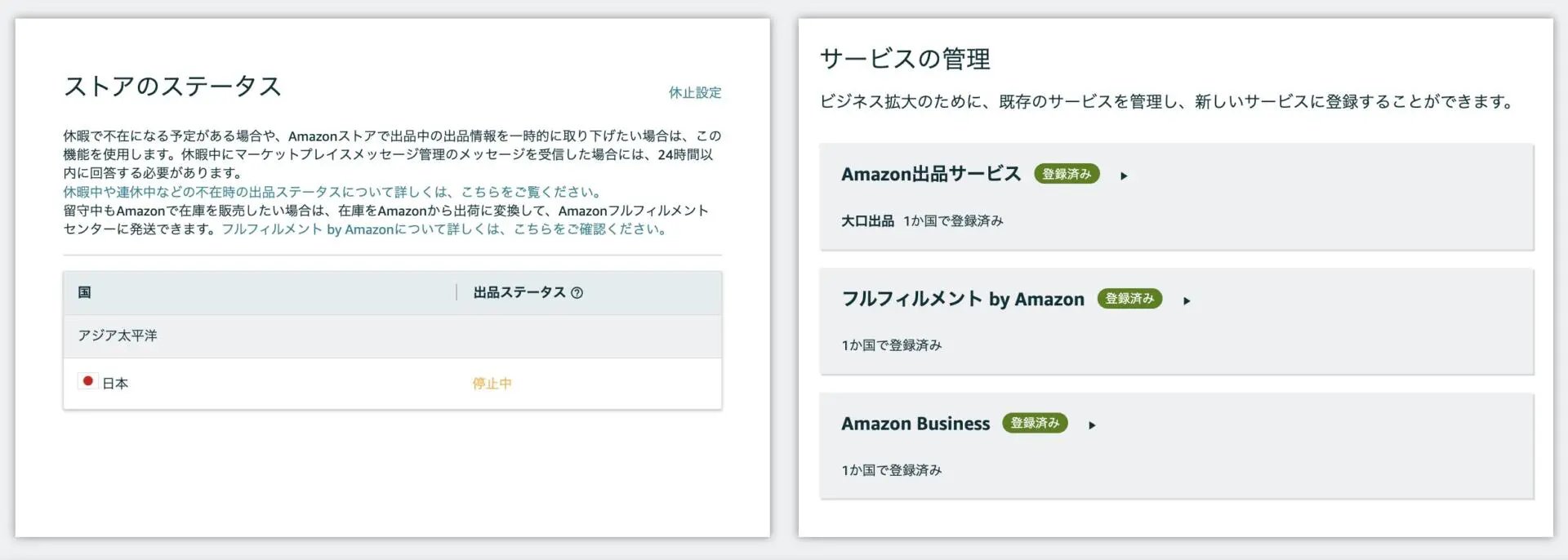Viewport: 1568px width, 560px height.
Task: Click the 登録済み badge for フルフィルメント by Amazon
Action: pos(1129,299)
